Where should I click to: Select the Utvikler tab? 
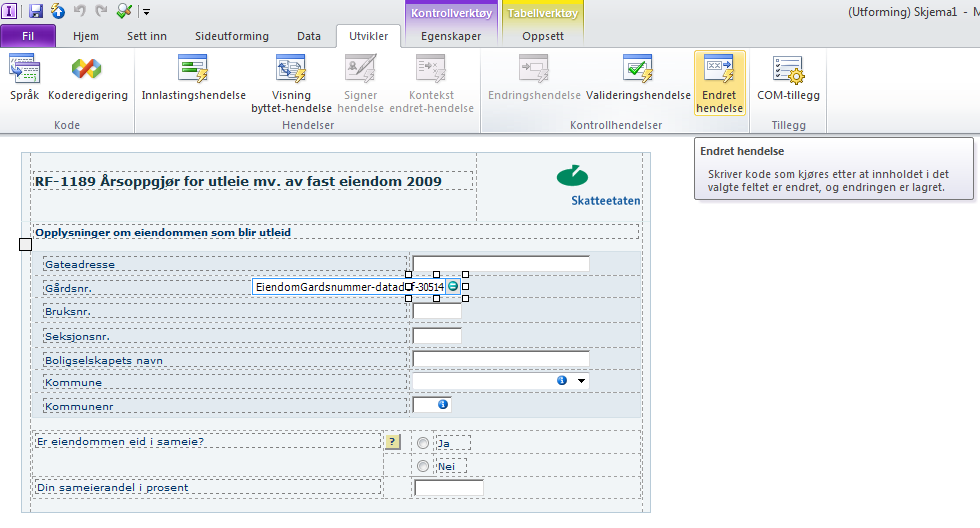pyautogui.click(x=369, y=36)
